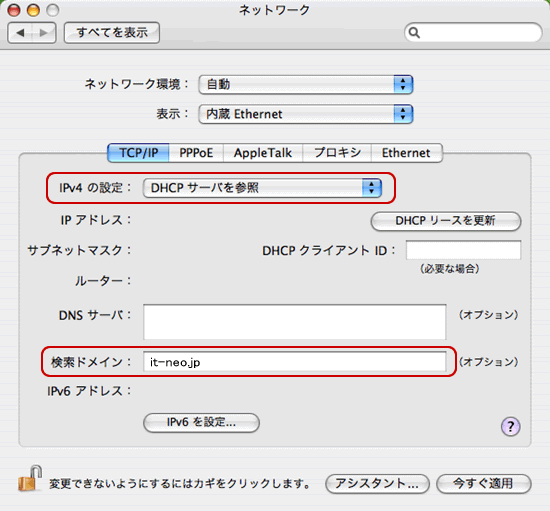Click the red close window button
The image size is (550, 511).
click(x=14, y=10)
